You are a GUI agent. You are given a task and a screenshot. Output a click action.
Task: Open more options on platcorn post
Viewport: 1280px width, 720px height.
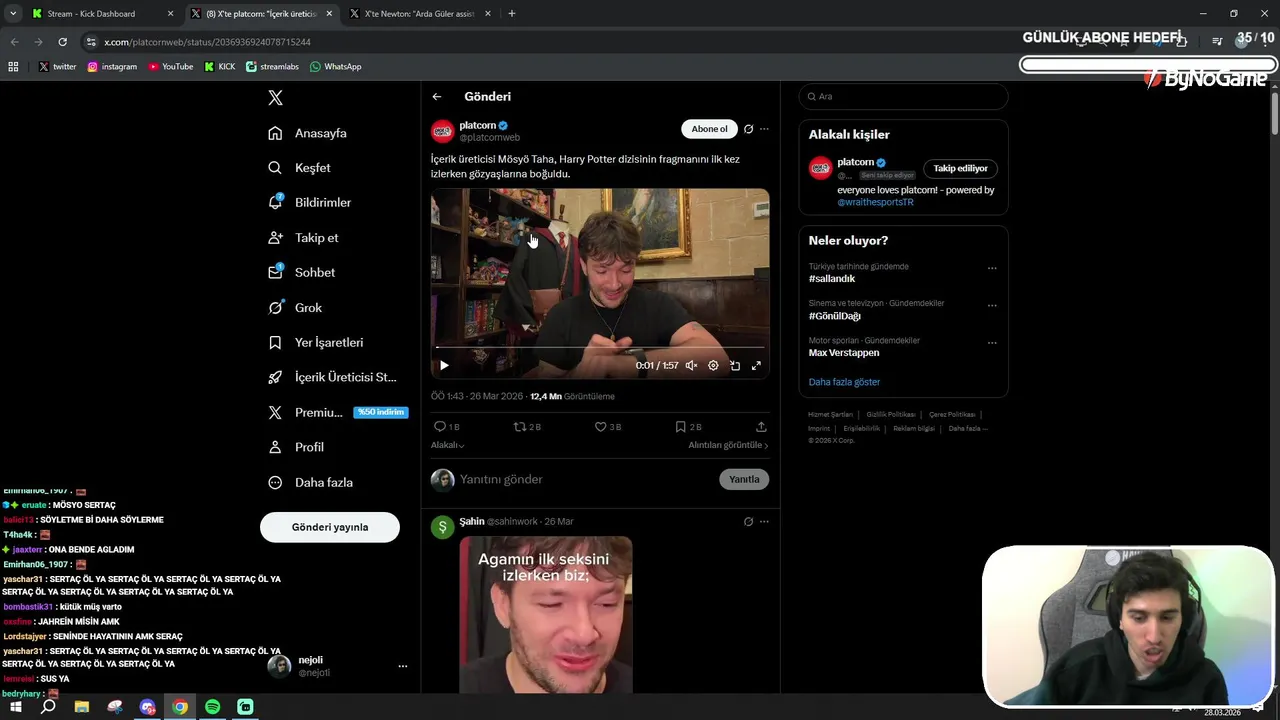coord(764,129)
